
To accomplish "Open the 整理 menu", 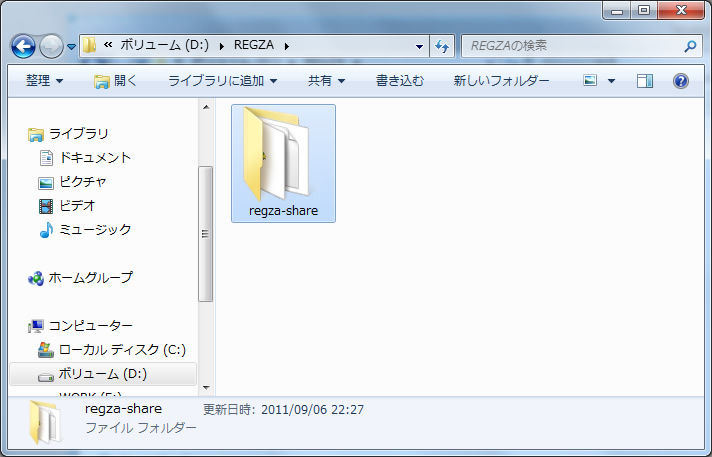I will [44, 81].
